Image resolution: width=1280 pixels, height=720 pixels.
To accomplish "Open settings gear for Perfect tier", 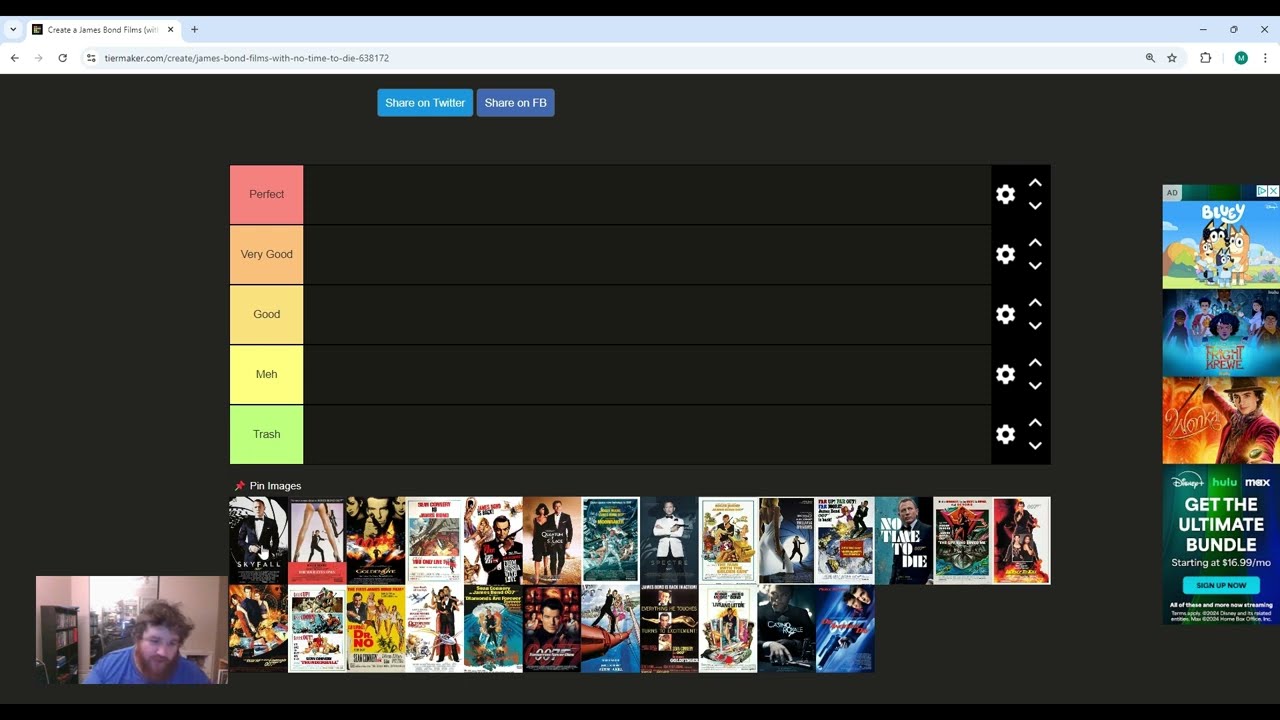I will (x=1006, y=195).
